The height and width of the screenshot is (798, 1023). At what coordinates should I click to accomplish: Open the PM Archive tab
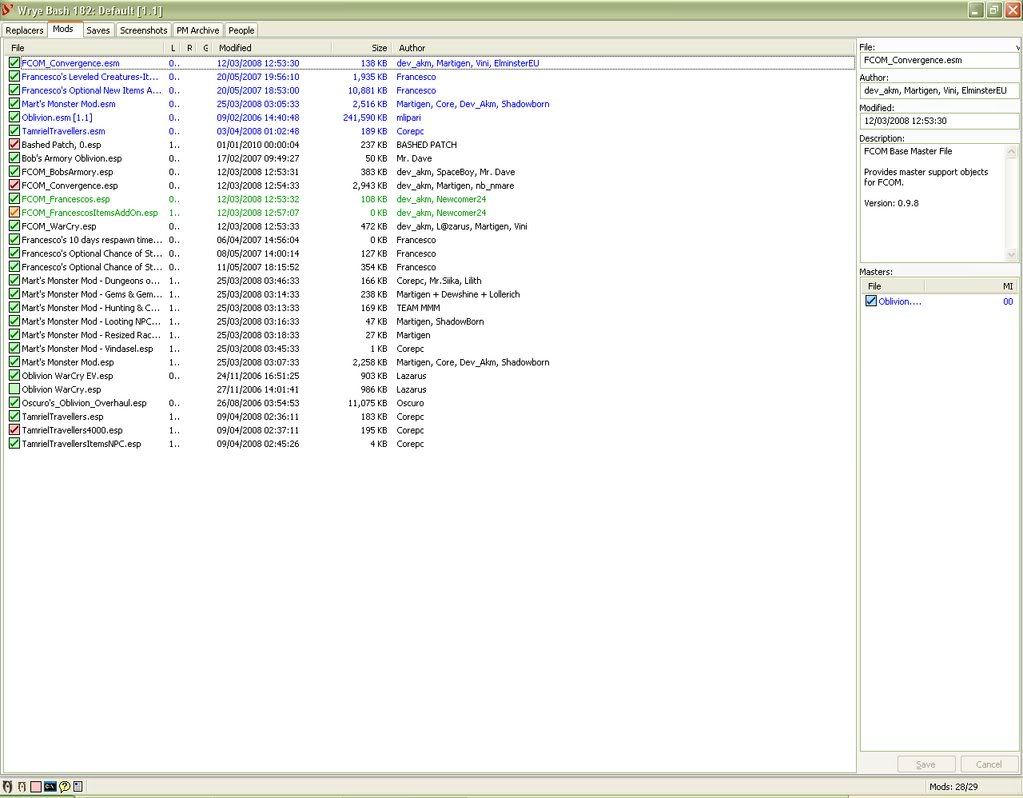(198, 30)
